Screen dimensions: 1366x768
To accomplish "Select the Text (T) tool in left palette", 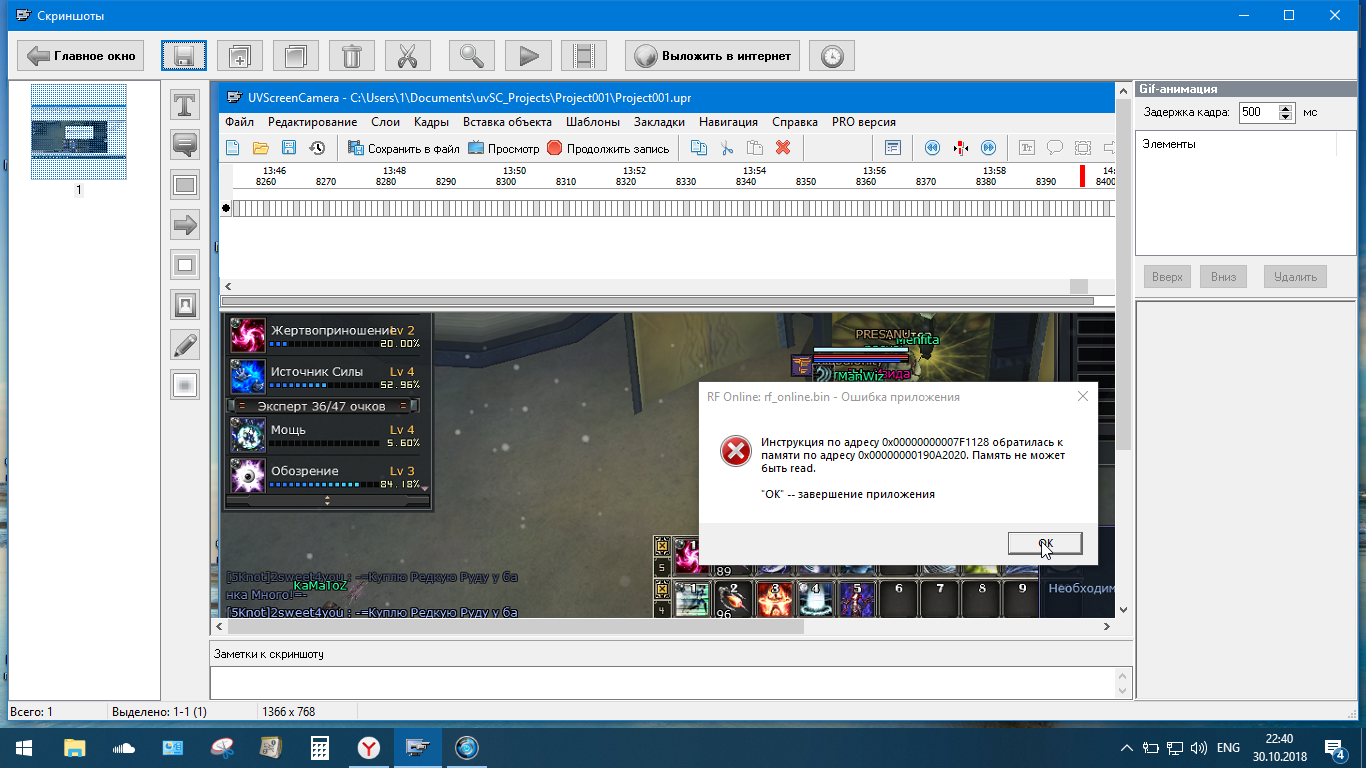I will tap(185, 104).
